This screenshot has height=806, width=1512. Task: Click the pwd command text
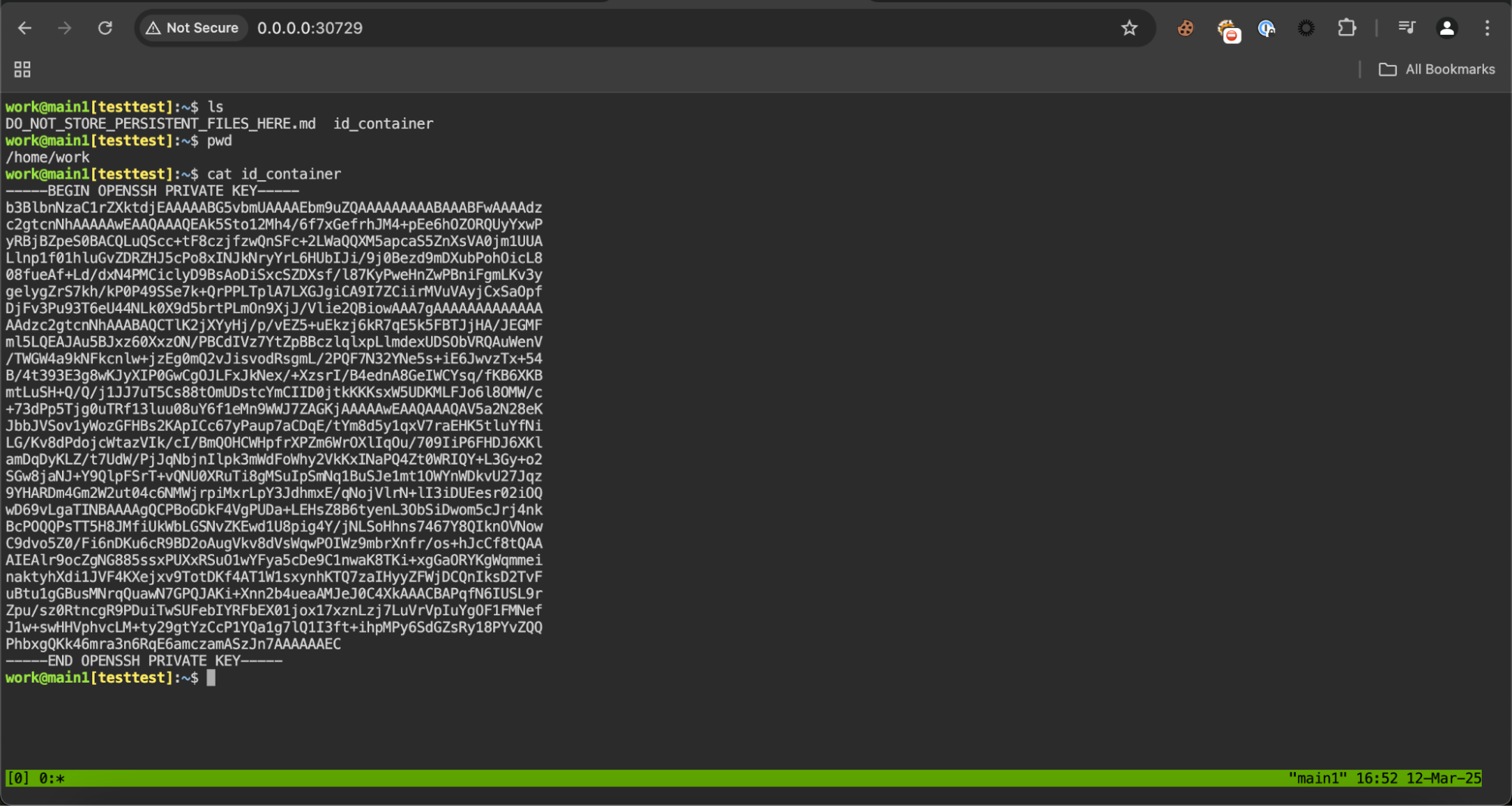219,141
